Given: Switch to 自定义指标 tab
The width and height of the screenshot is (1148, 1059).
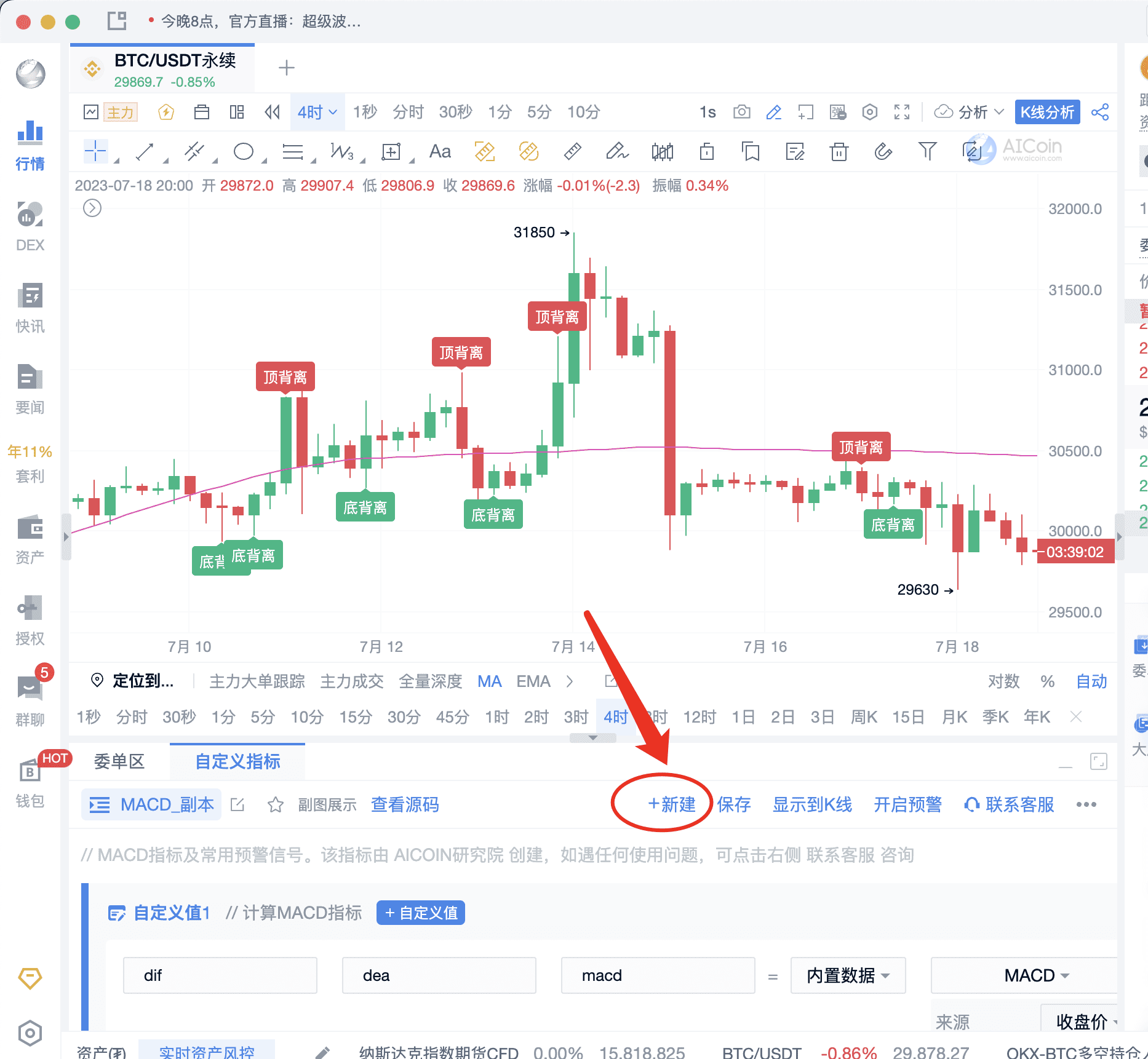Looking at the screenshot, I should (237, 761).
